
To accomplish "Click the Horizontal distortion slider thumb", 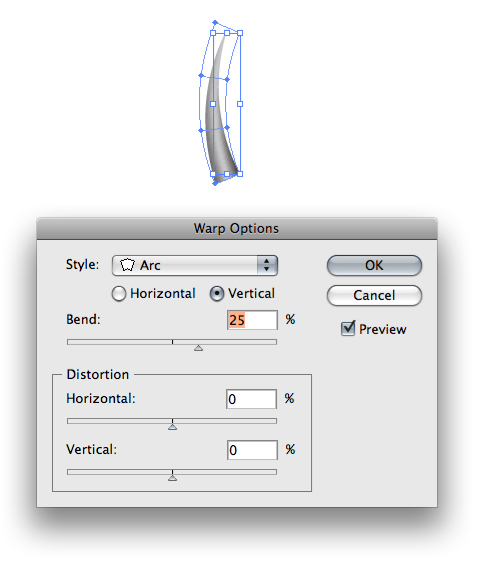I will [172, 427].
